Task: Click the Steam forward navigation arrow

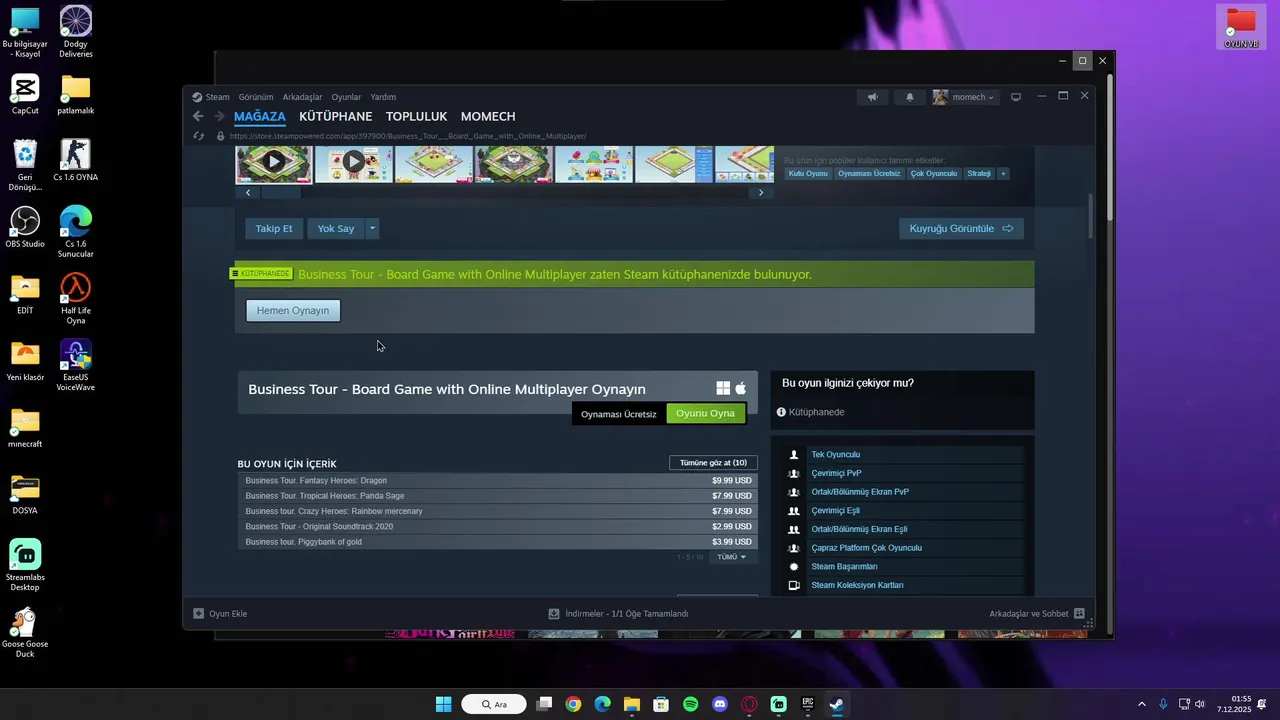Action: click(219, 116)
